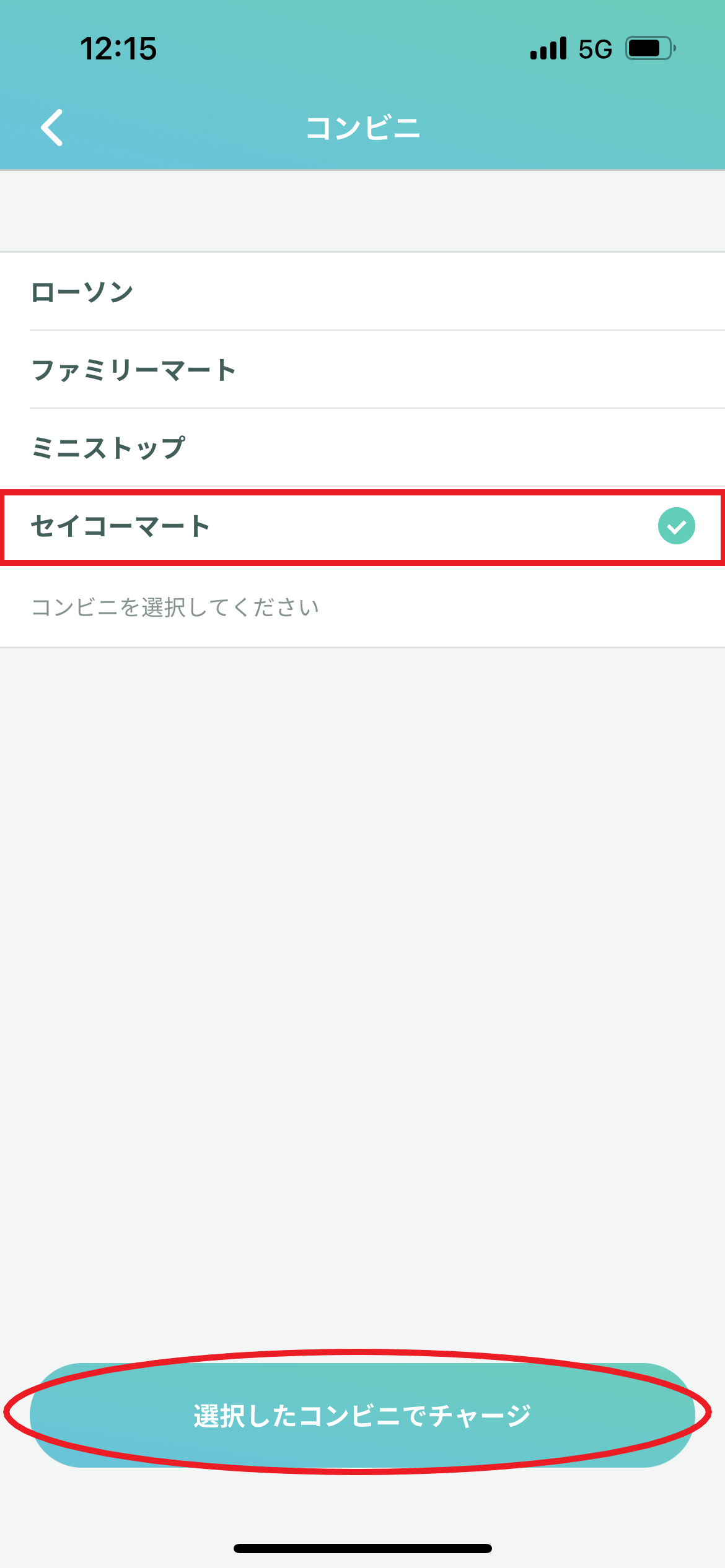The width and height of the screenshot is (725, 1568).
Task: Tap the empty gray area below the list
Action: tap(362, 991)
